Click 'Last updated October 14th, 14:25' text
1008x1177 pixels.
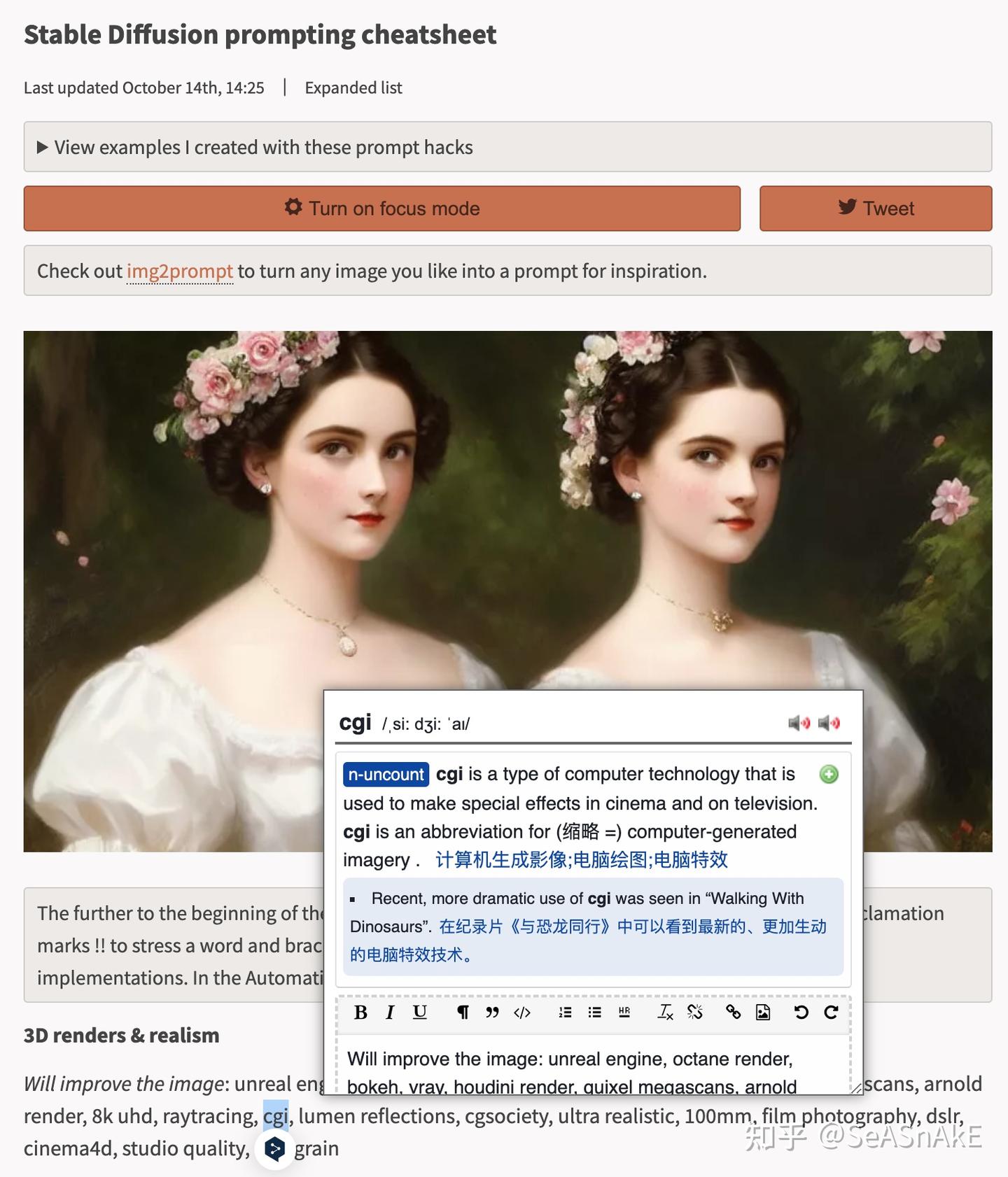tap(144, 87)
